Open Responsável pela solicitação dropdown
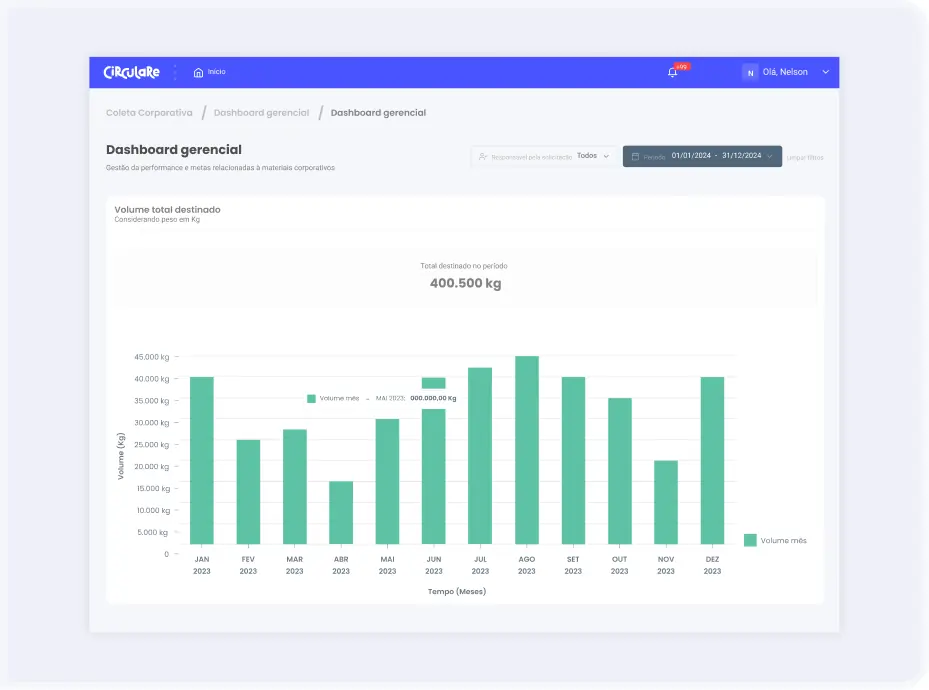The width and height of the screenshot is (929, 690). click(x=544, y=156)
